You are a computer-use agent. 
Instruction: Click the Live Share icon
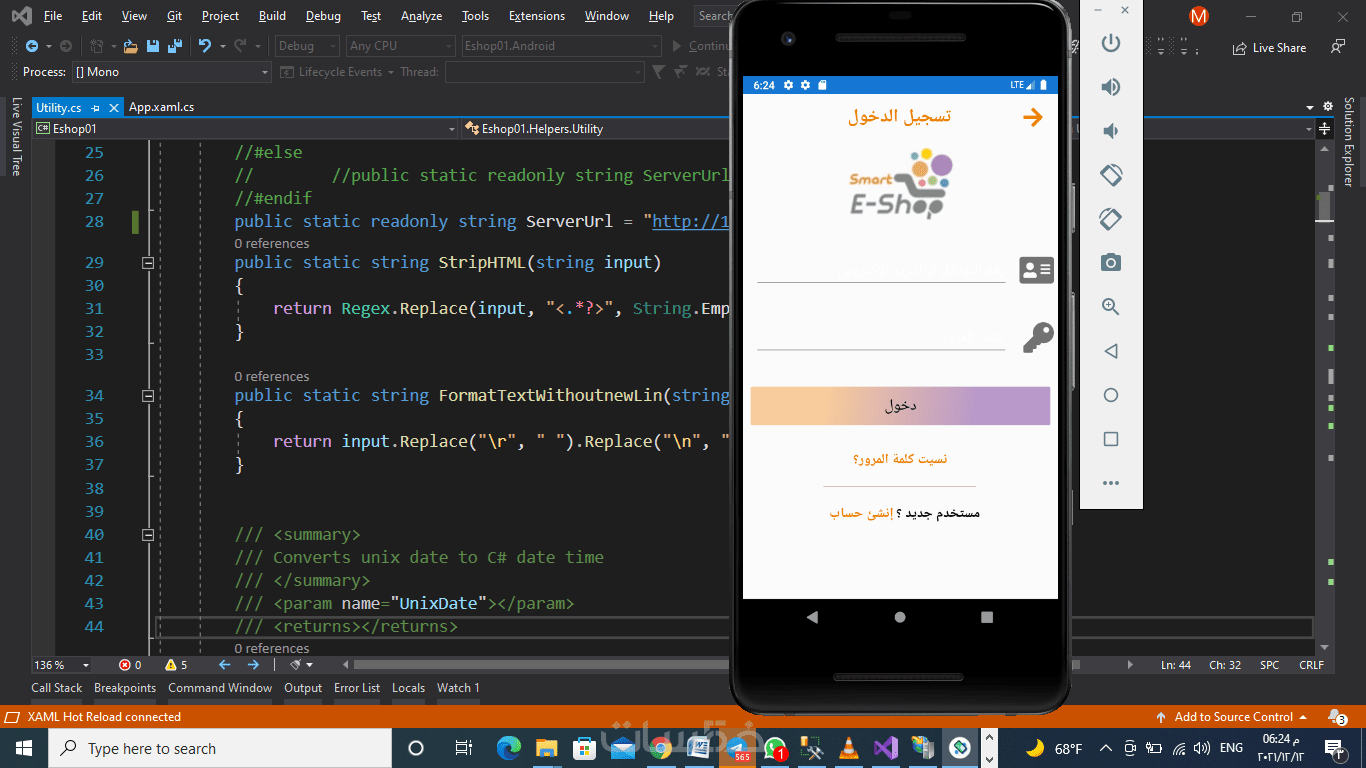[x=1269, y=47]
